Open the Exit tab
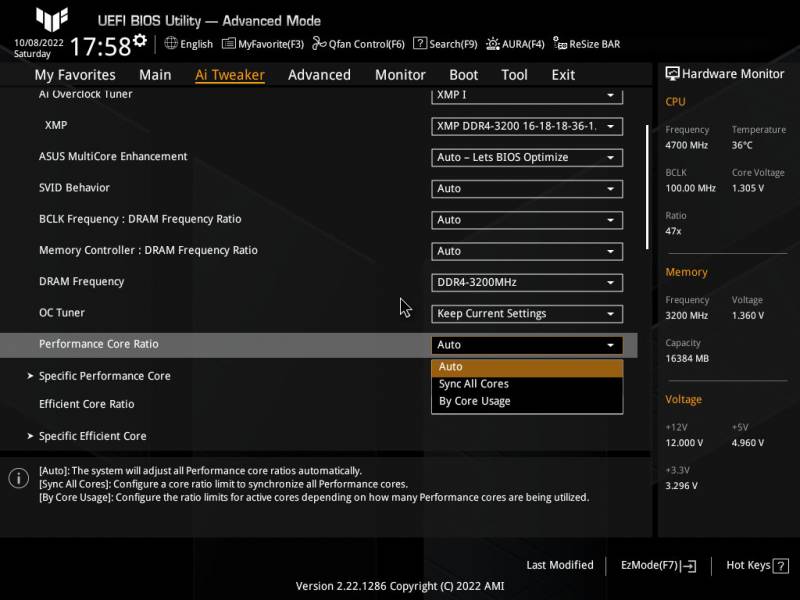Viewport: 800px width, 600px height. pos(563,75)
